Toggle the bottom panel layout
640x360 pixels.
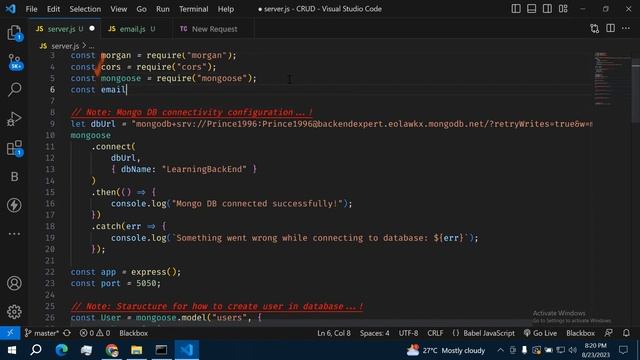pos(531,9)
